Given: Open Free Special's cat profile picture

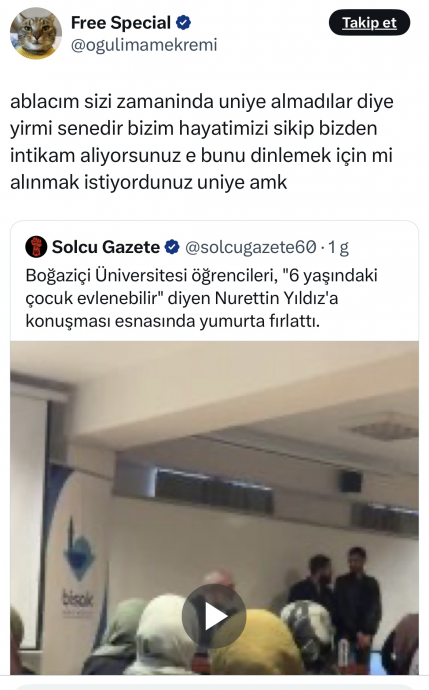Looking at the screenshot, I should (36, 33).
